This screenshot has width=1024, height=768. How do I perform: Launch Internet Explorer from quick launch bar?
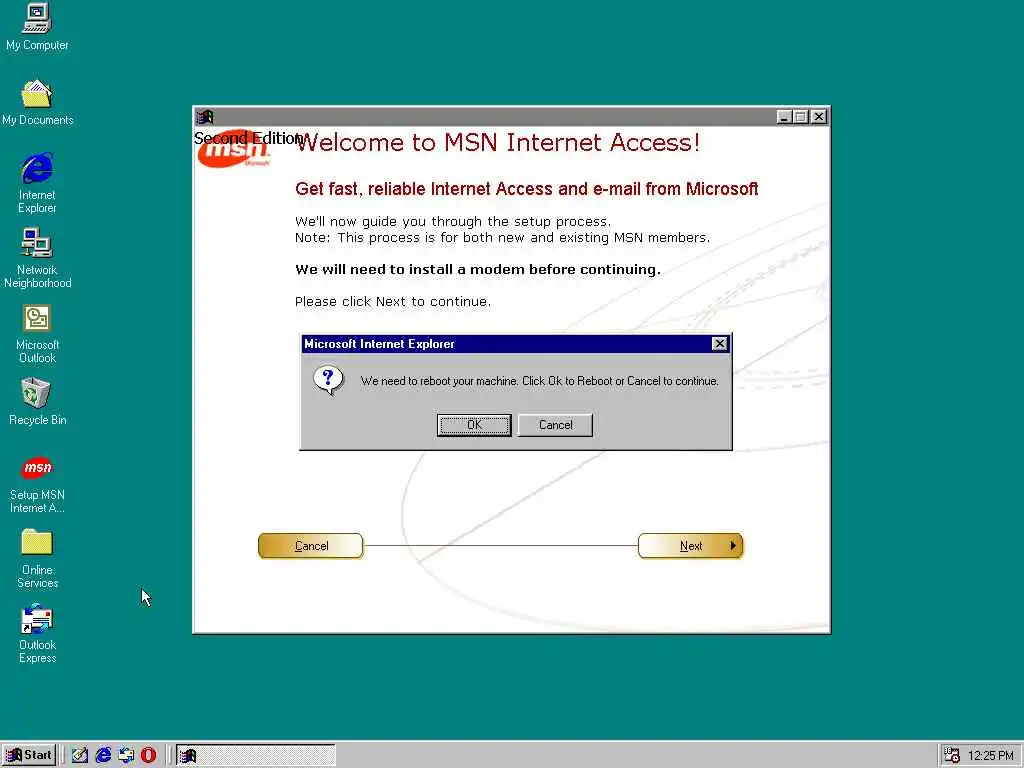[x=103, y=755]
